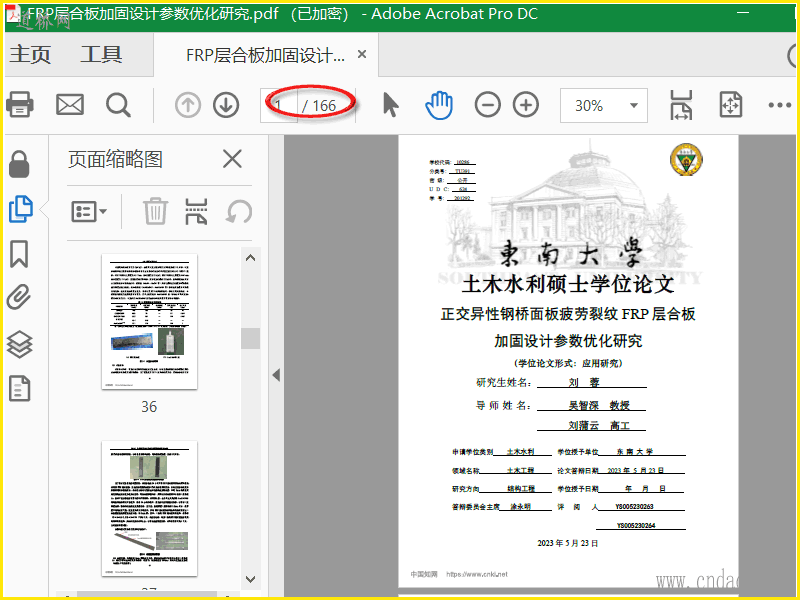Minimize the Adobe Acrobat window
The image size is (800, 600).
point(743,13)
